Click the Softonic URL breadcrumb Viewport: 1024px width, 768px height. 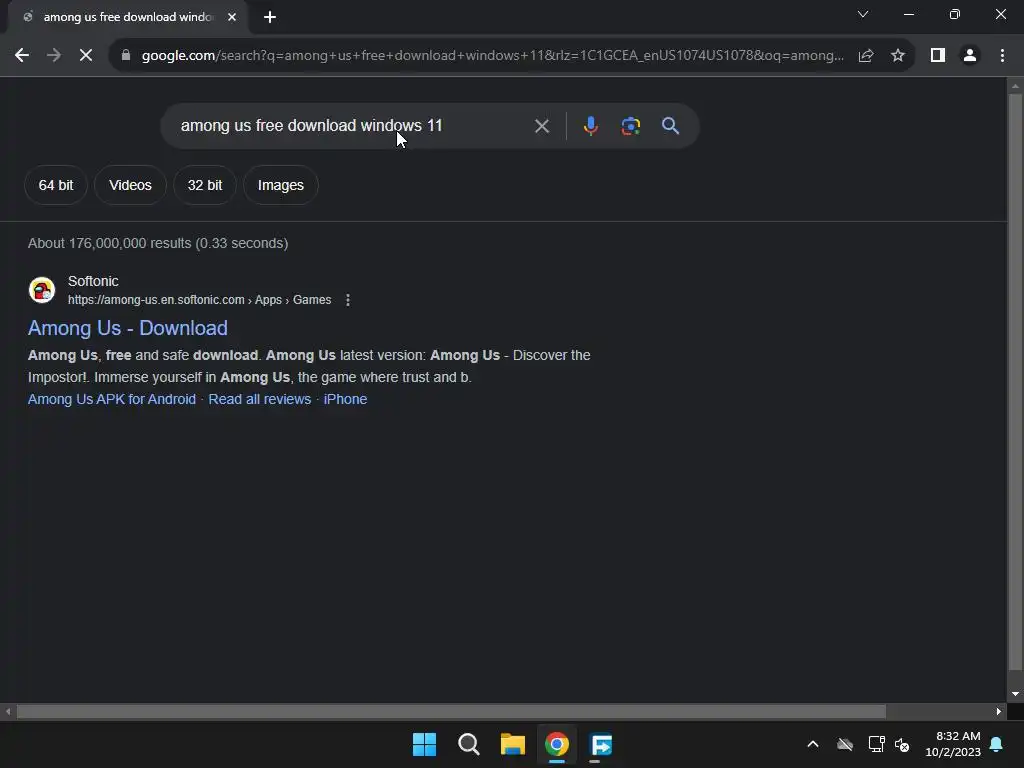point(199,300)
